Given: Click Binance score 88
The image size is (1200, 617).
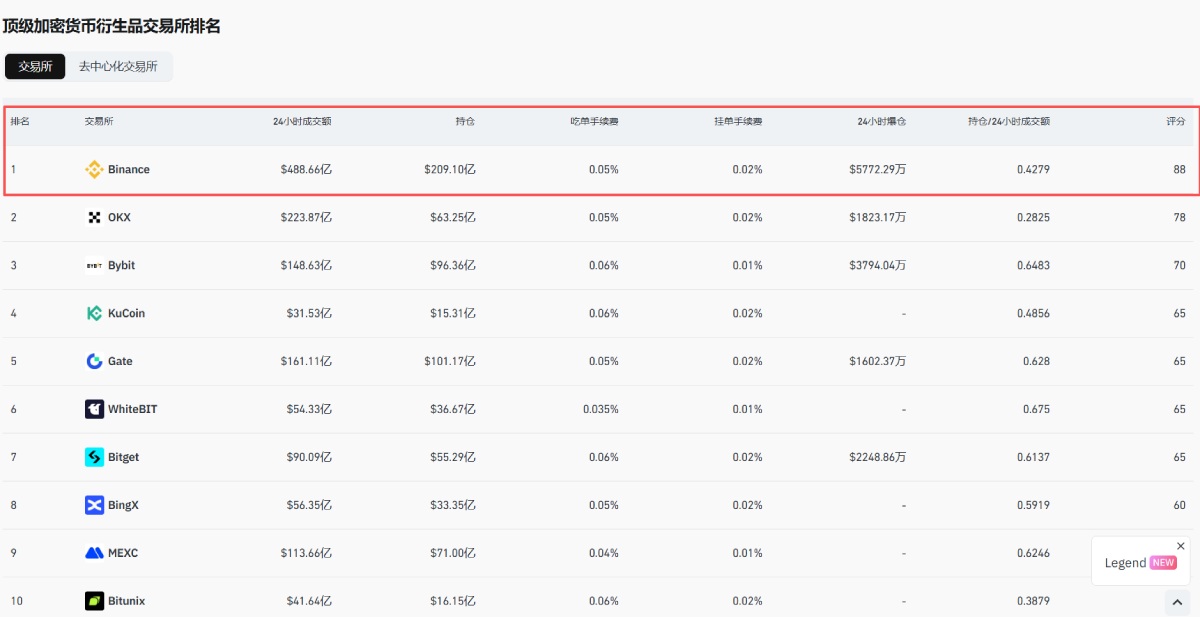Looking at the screenshot, I should [x=1180, y=170].
